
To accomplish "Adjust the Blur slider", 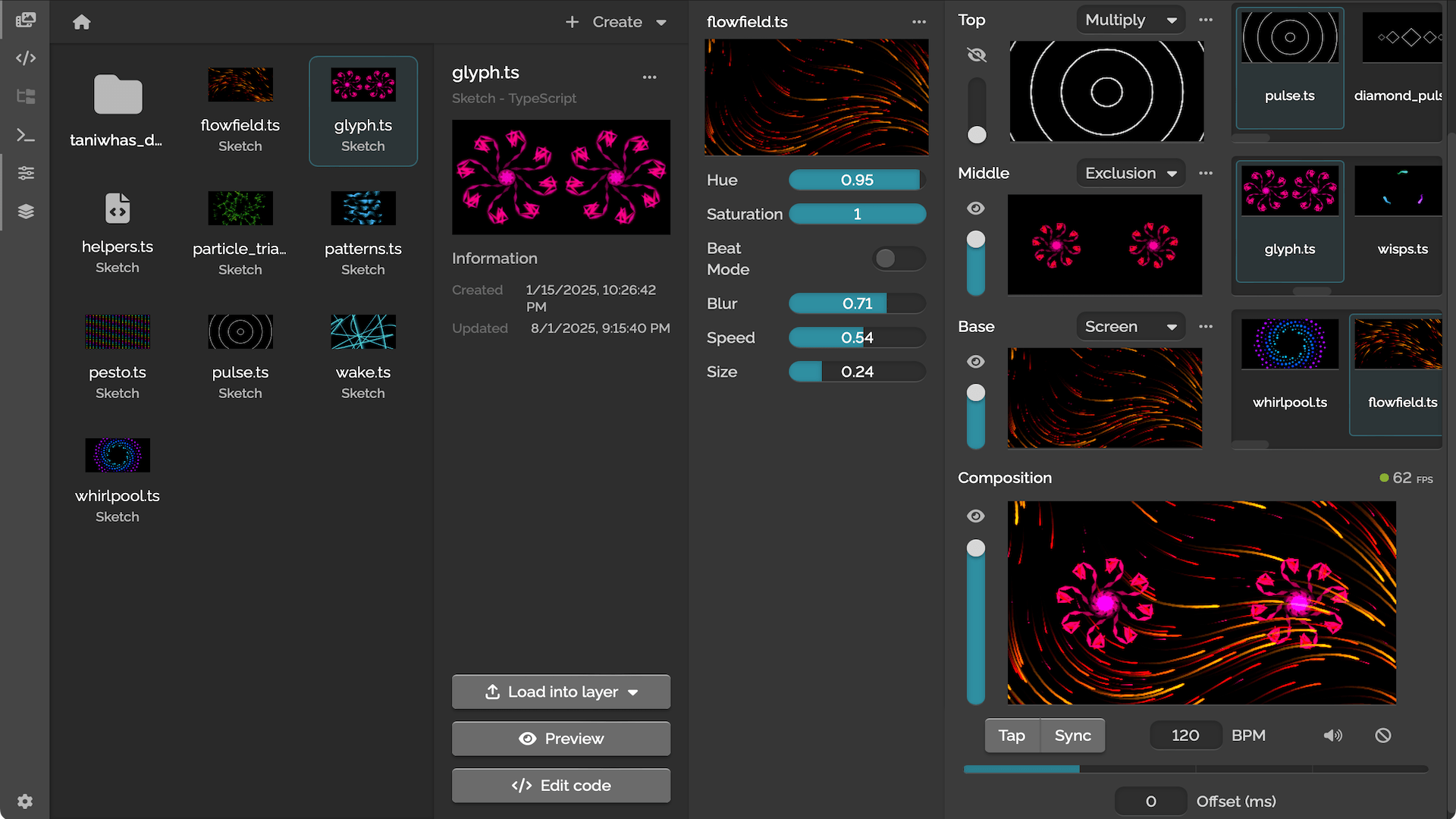I will click(857, 304).
